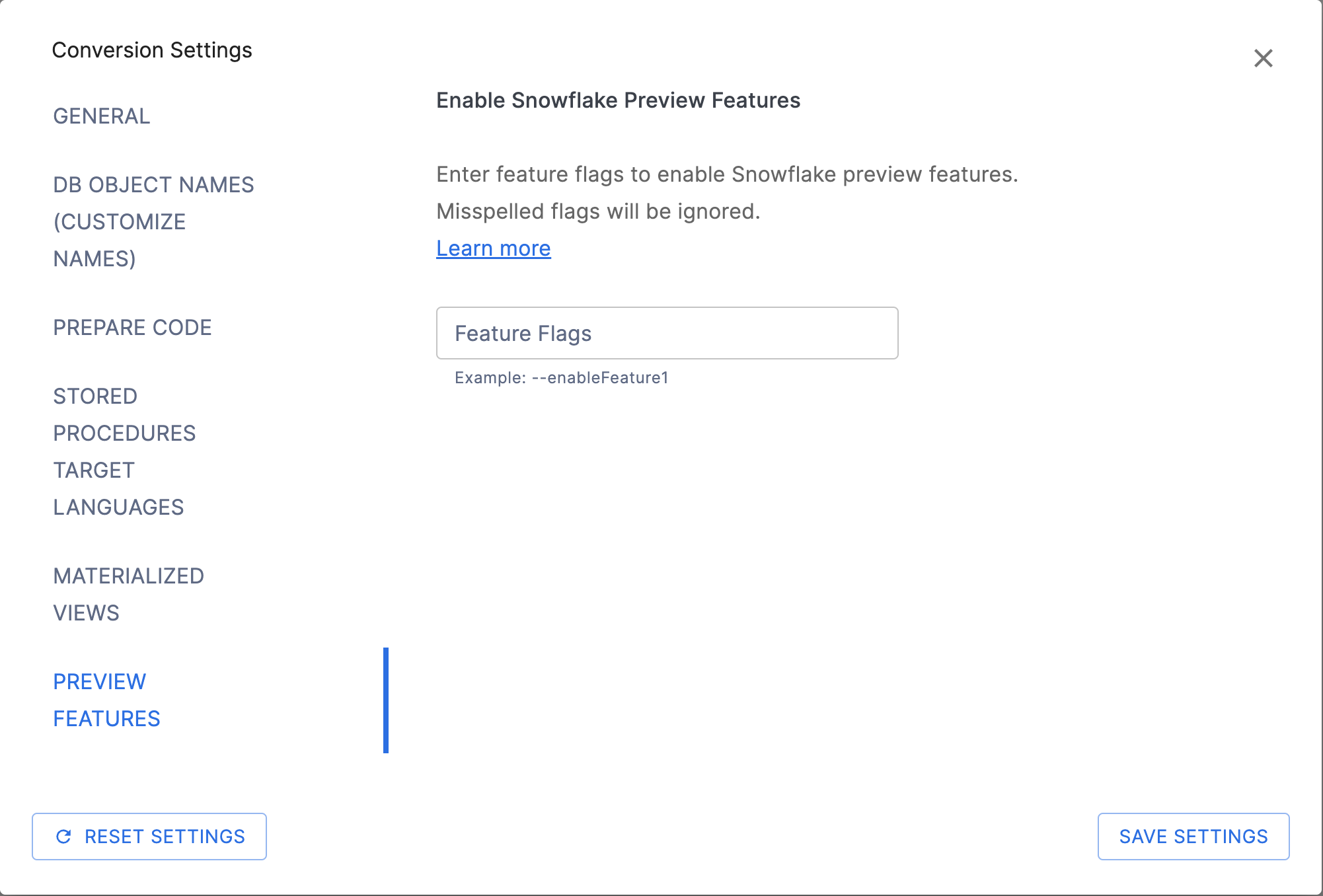Image resolution: width=1323 pixels, height=896 pixels.
Task: Click the blue active-section indicator bar
Action: (386, 700)
